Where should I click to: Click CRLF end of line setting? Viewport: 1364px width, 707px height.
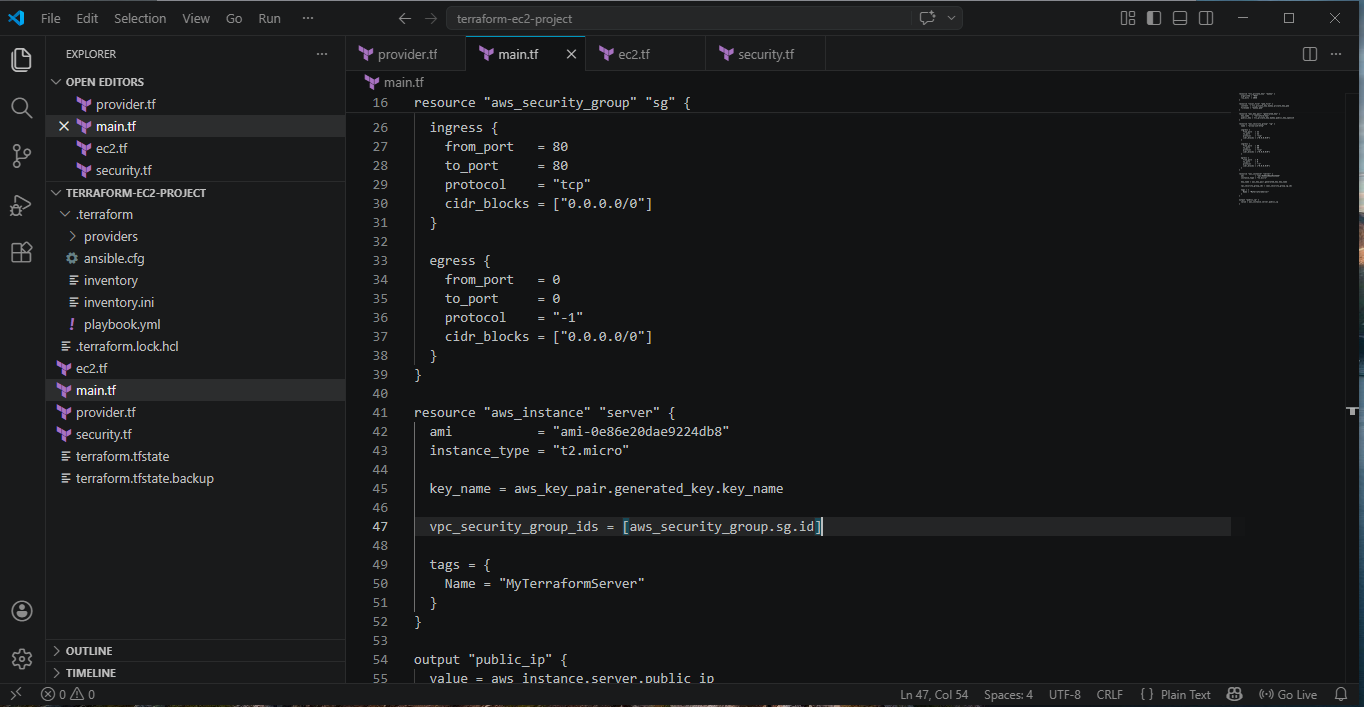click(x=1109, y=694)
